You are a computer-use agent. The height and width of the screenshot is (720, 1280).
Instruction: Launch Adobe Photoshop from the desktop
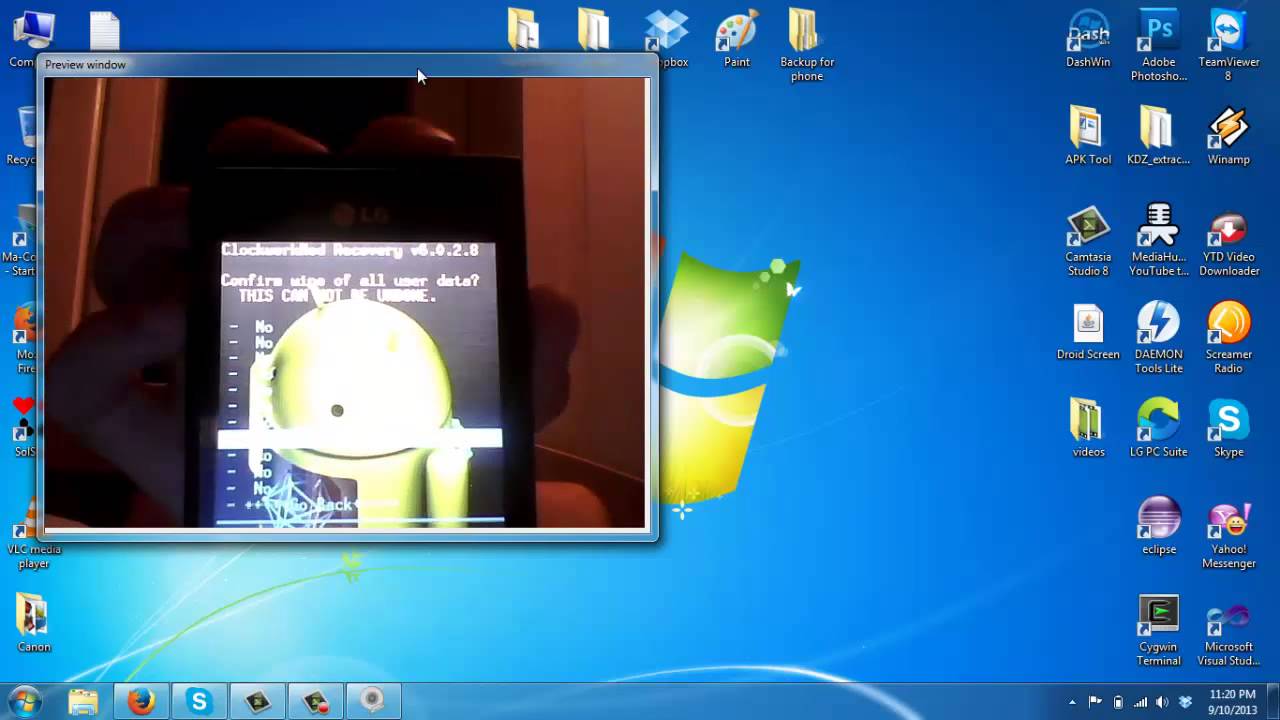tap(1159, 46)
